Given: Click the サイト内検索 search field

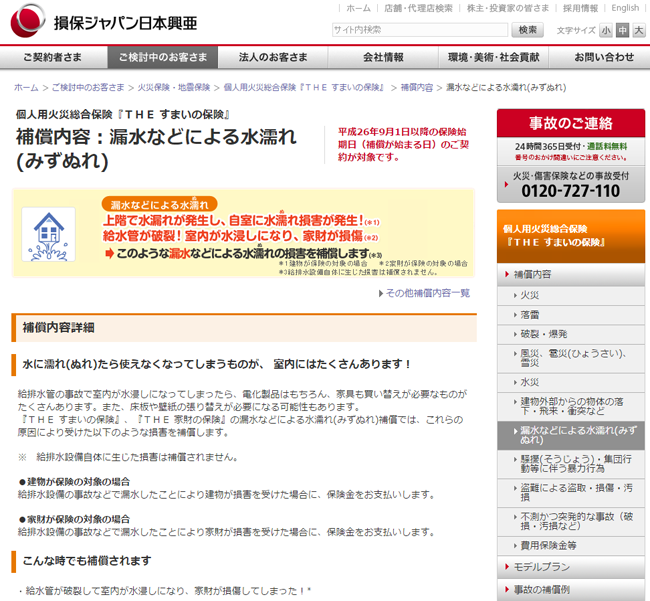Looking at the screenshot, I should point(420,30).
